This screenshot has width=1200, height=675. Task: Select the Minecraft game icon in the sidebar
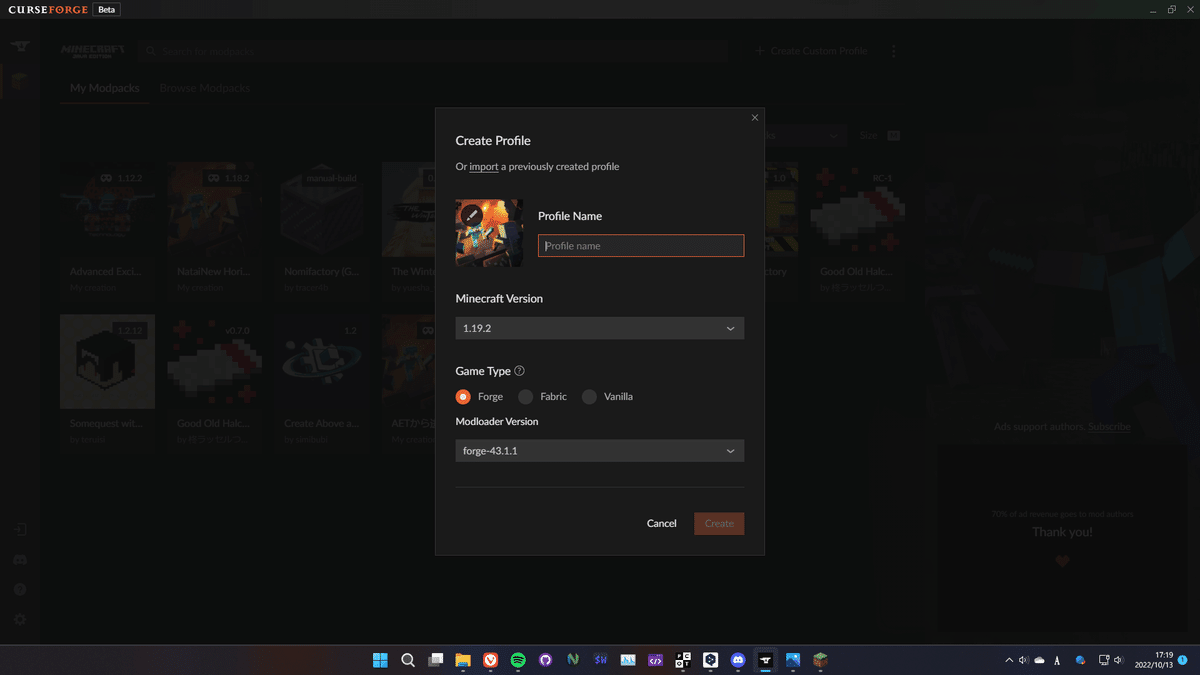click(20, 82)
